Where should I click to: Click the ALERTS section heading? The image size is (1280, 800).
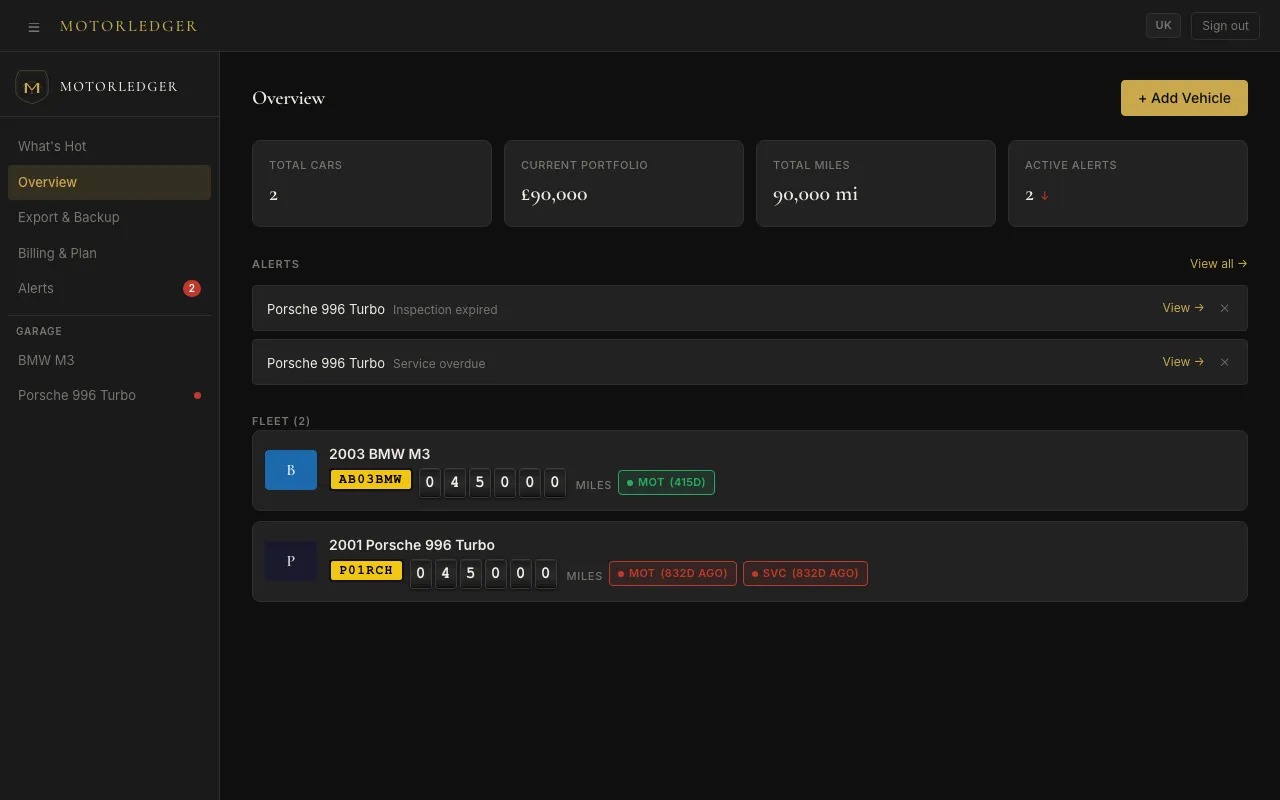pyautogui.click(x=276, y=264)
